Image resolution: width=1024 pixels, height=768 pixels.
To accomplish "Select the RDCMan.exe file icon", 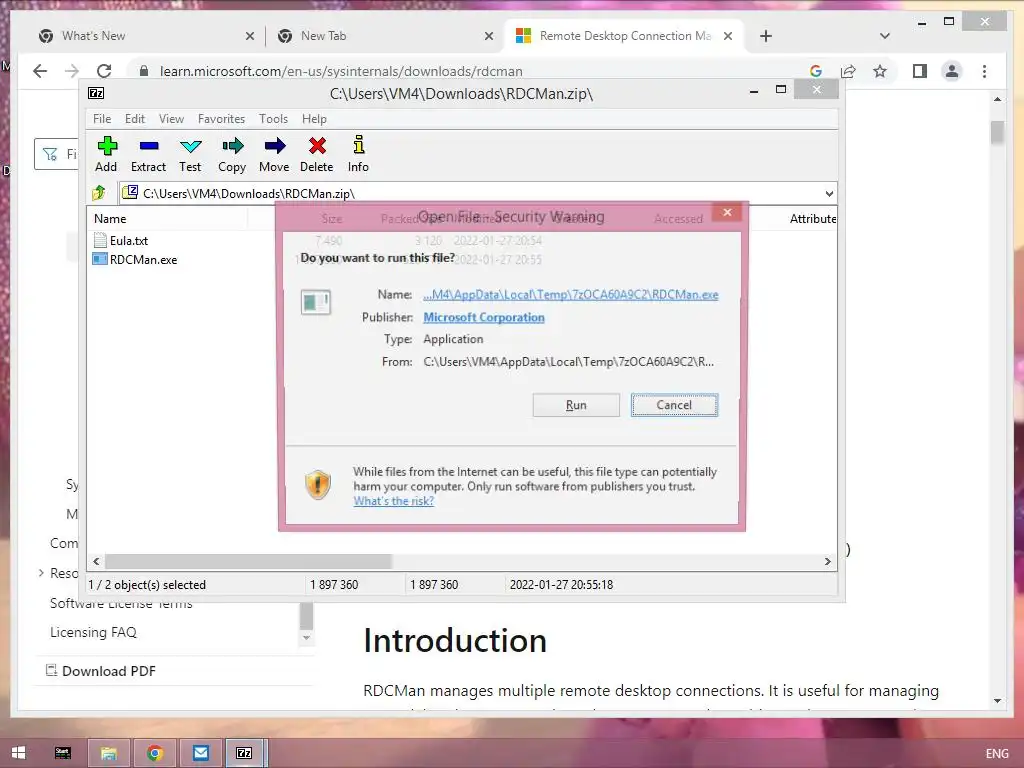I will click(x=100, y=259).
